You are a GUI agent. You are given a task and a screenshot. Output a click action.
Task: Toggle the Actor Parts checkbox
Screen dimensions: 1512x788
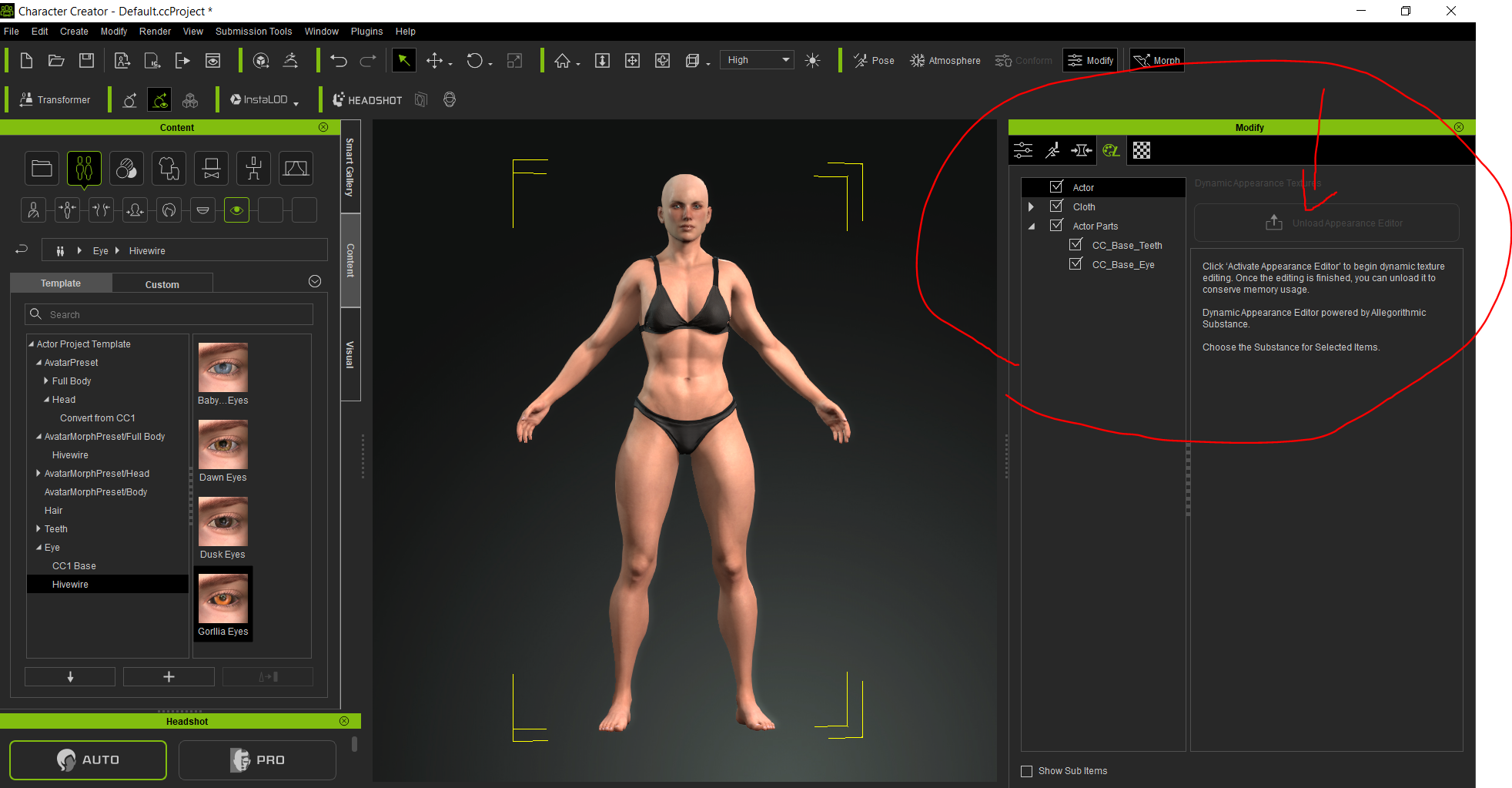click(x=1056, y=225)
